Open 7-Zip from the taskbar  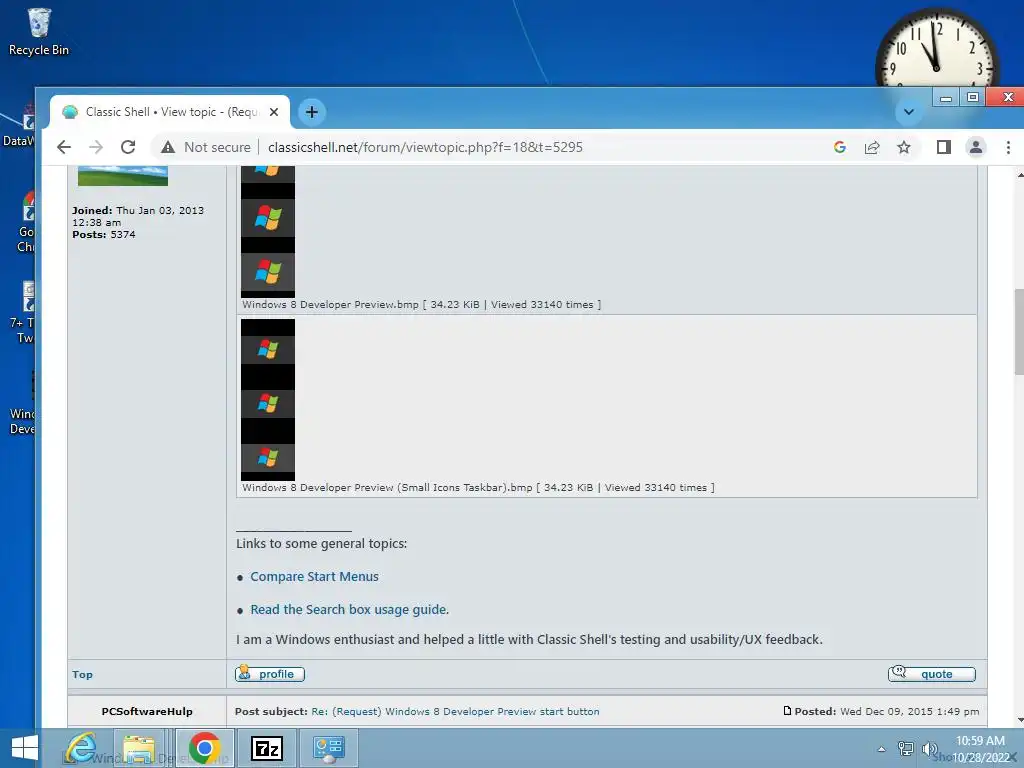tap(266, 748)
